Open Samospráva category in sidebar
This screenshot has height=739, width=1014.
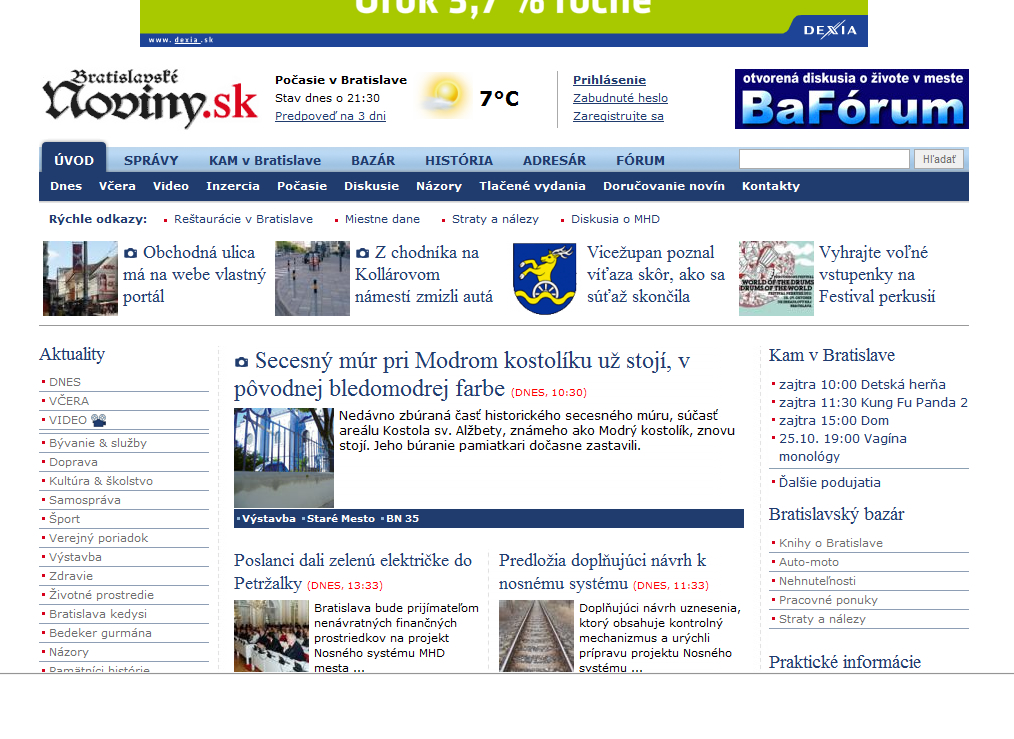tap(85, 500)
